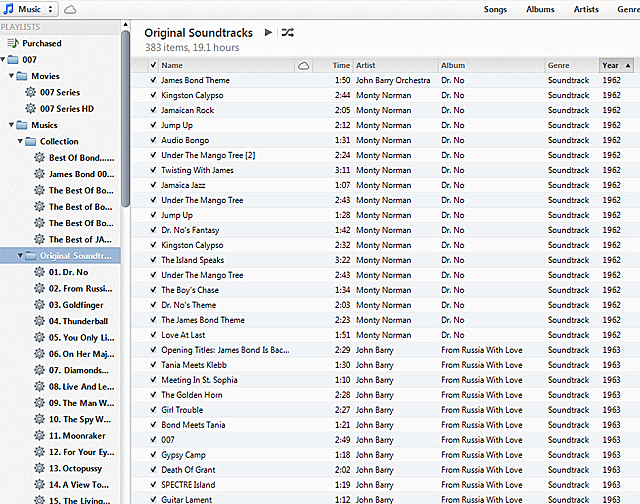Sort by the Genre column
This screenshot has height=504, width=640.
(x=572, y=65)
